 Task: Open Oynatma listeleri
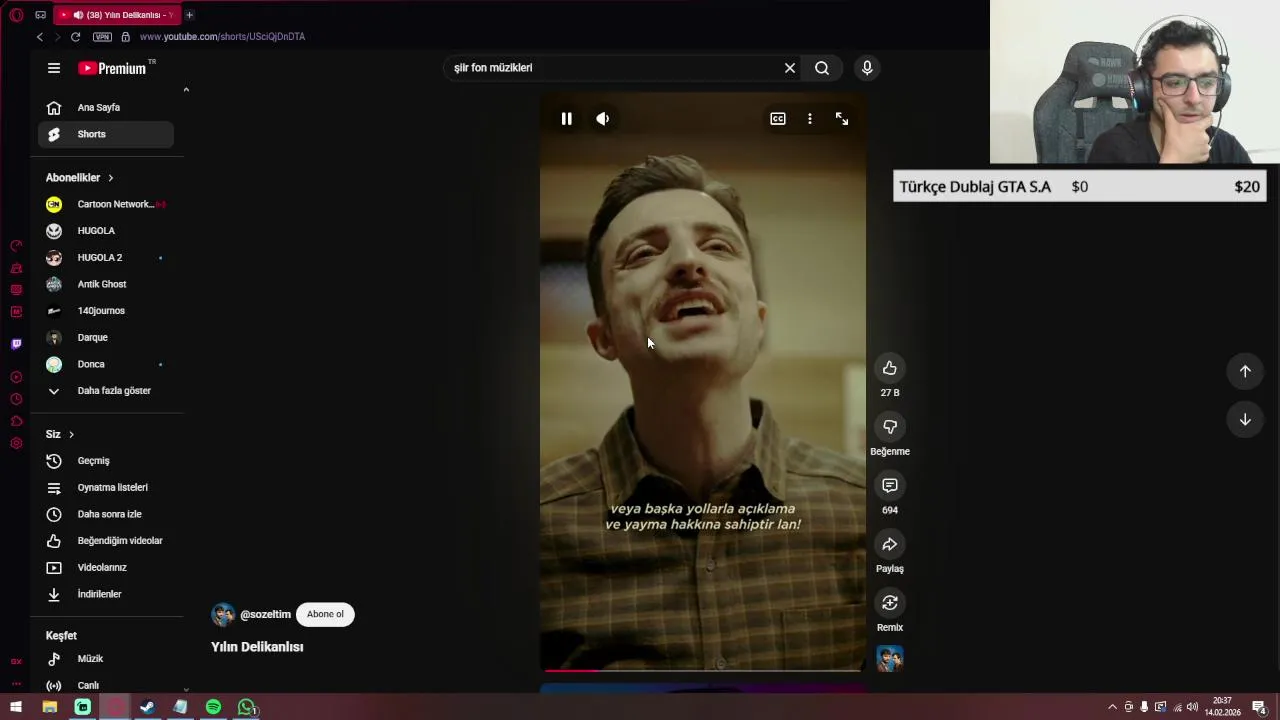click(105, 487)
